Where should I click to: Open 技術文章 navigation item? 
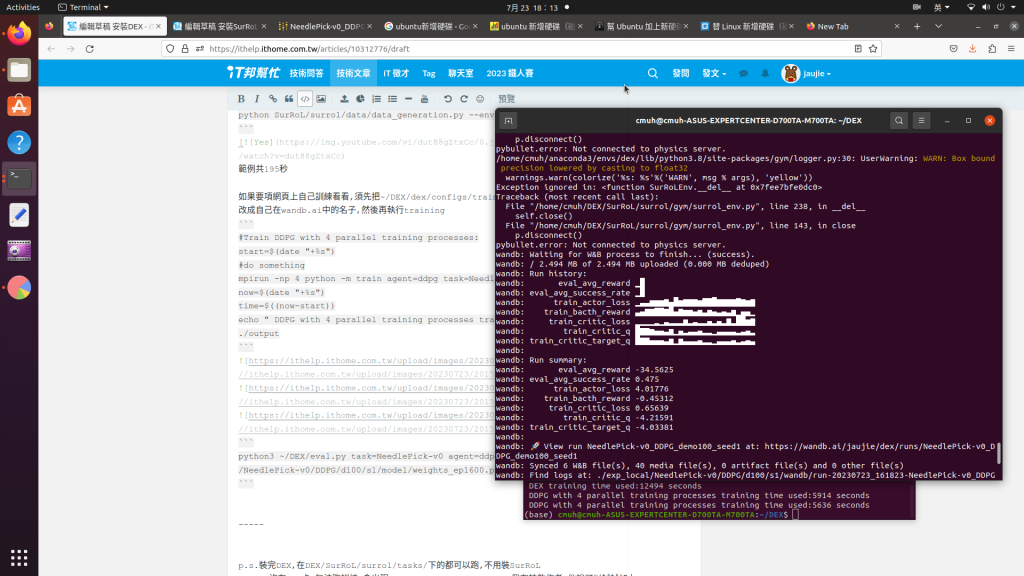pyautogui.click(x=353, y=73)
